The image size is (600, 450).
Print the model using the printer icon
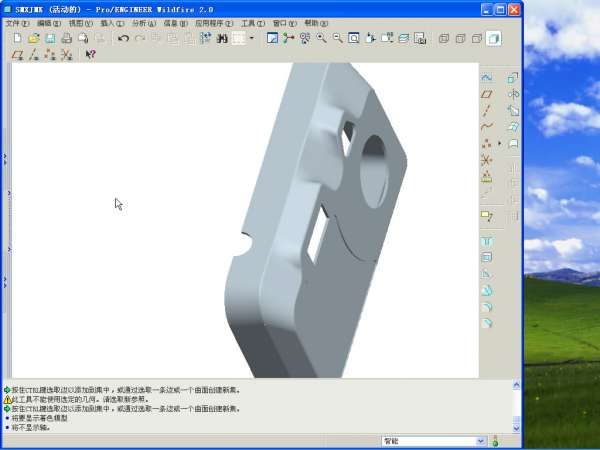[x=67, y=38]
